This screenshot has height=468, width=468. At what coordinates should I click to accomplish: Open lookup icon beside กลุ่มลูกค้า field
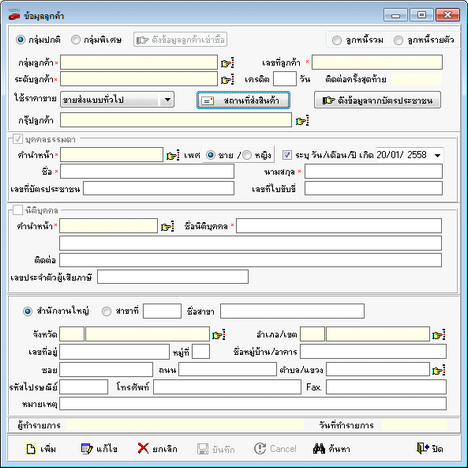tap(227, 63)
